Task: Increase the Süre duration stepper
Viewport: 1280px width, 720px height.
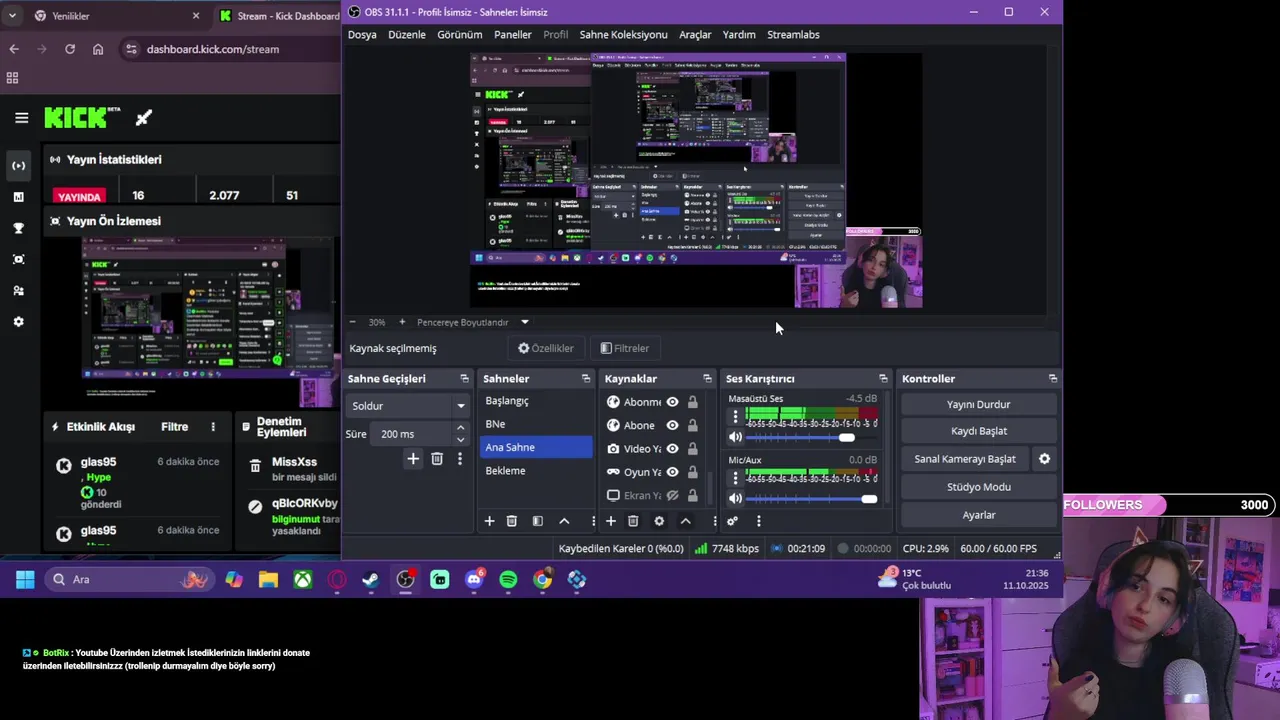Action: (x=460, y=428)
